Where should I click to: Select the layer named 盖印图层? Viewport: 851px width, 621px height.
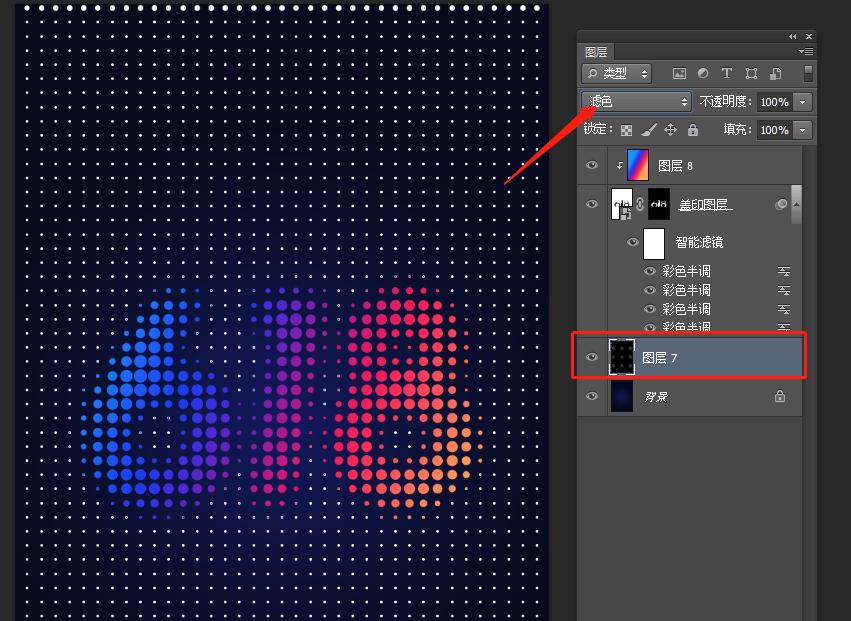click(x=705, y=205)
